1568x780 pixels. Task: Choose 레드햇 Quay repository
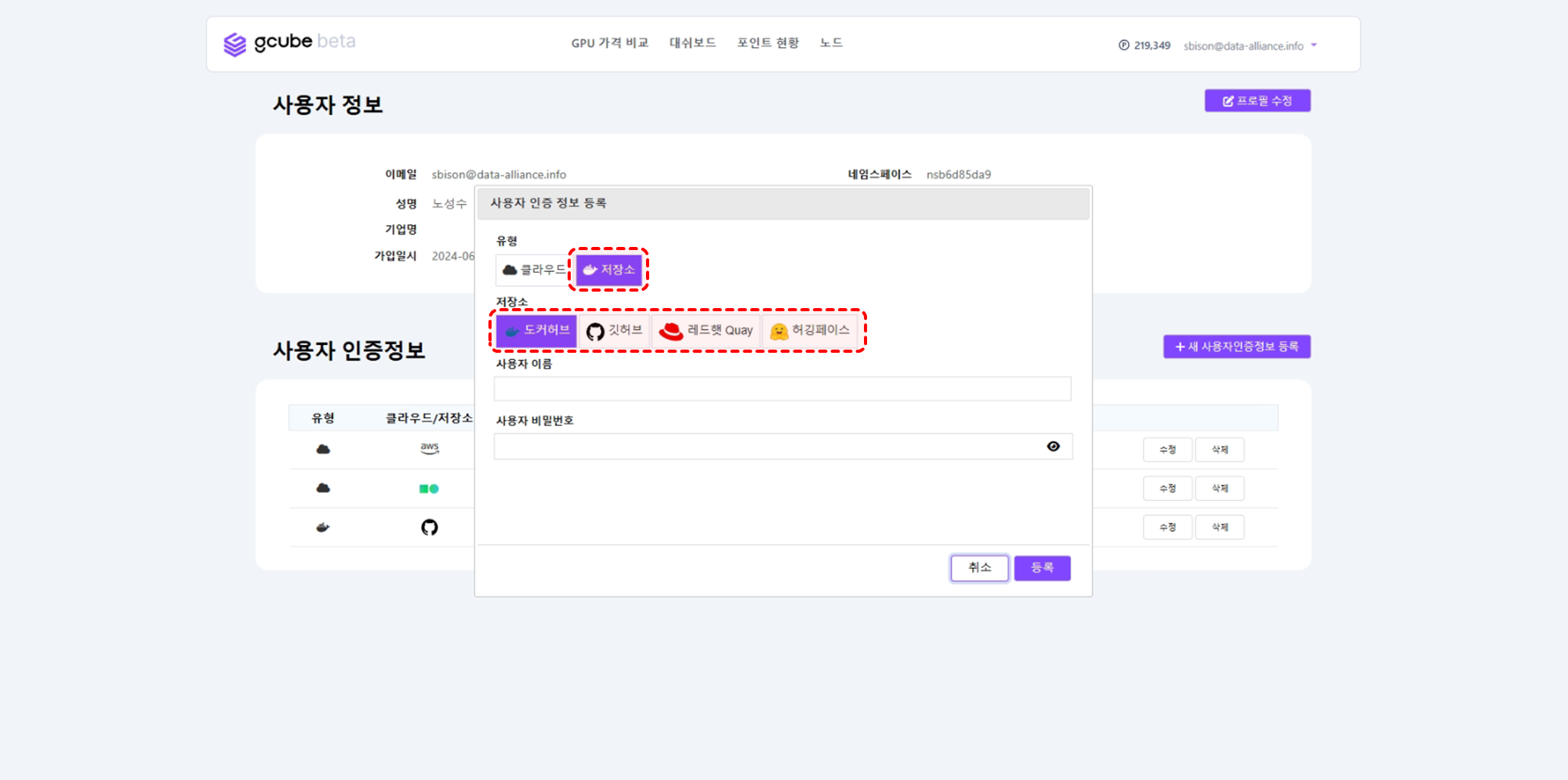tap(706, 330)
